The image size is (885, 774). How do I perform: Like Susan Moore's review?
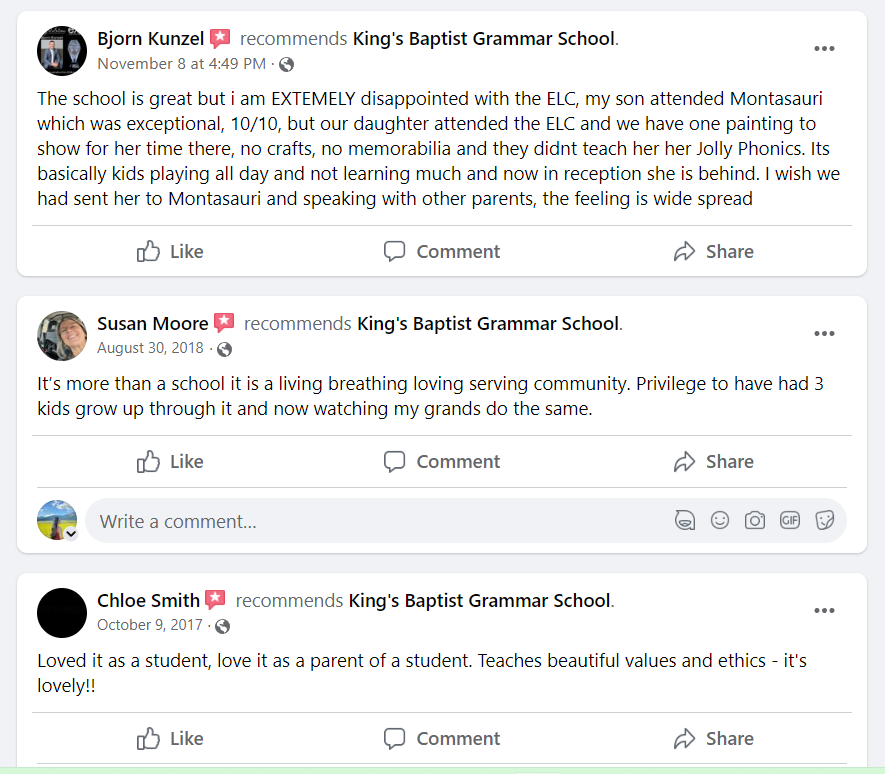coord(170,462)
